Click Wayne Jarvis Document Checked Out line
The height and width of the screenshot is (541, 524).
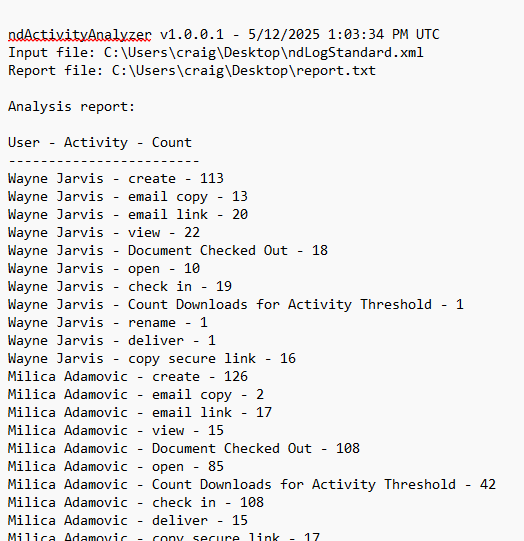(168, 250)
